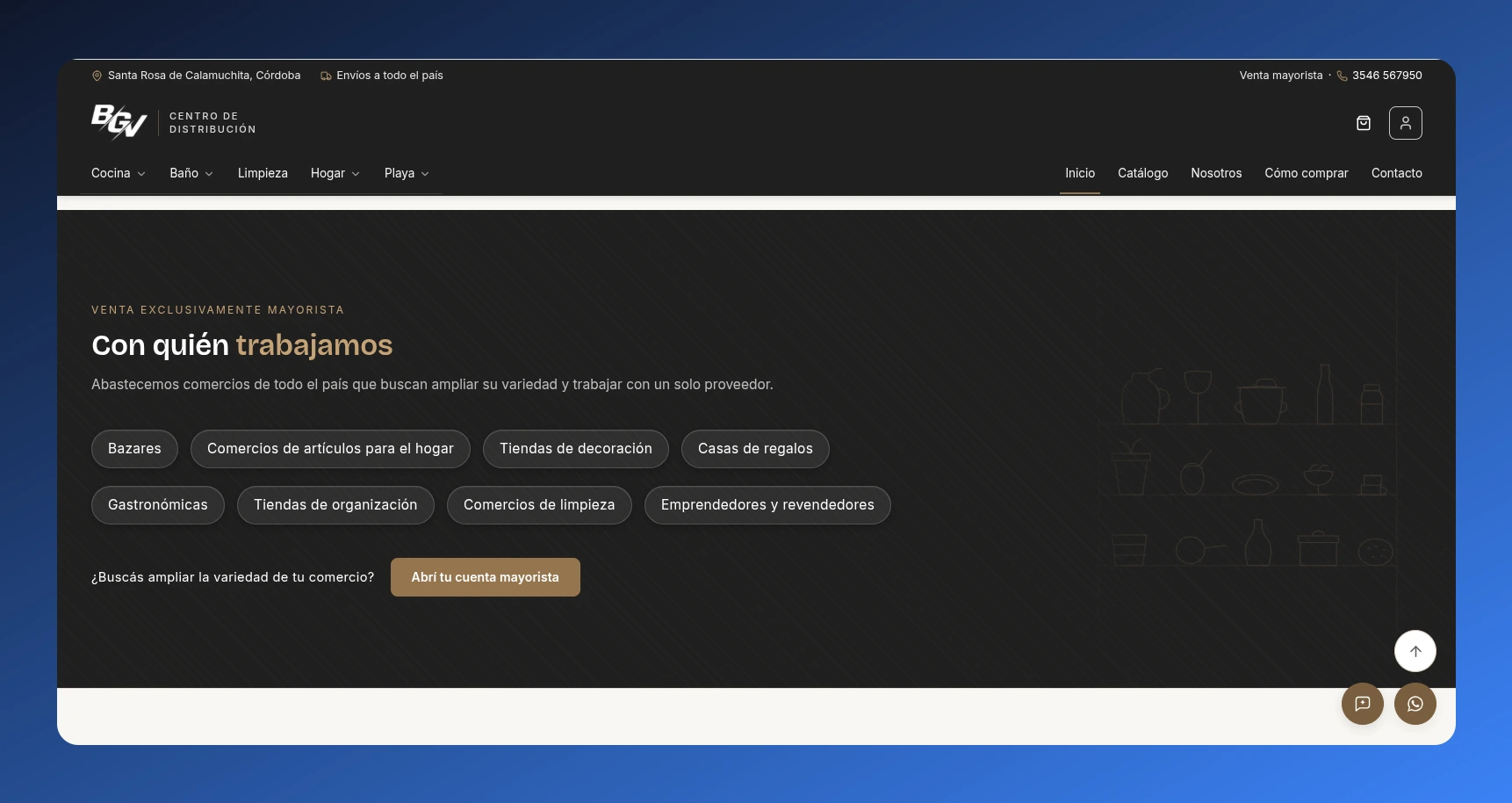The width and height of the screenshot is (1512, 803).
Task: Click Abrí tu cuenta mayorista button
Action: point(486,577)
